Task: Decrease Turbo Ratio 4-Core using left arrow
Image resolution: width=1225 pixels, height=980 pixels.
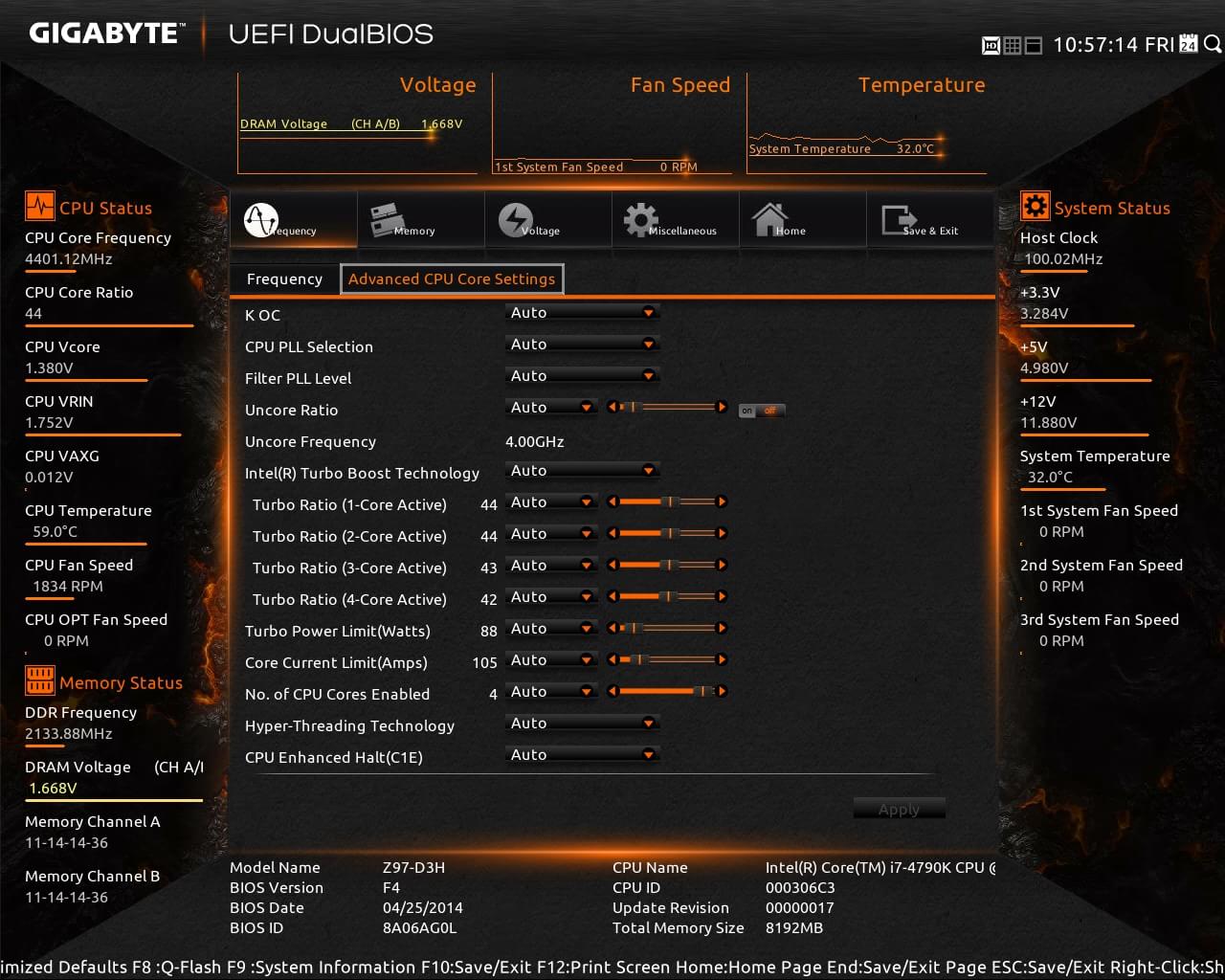Action: (x=612, y=596)
